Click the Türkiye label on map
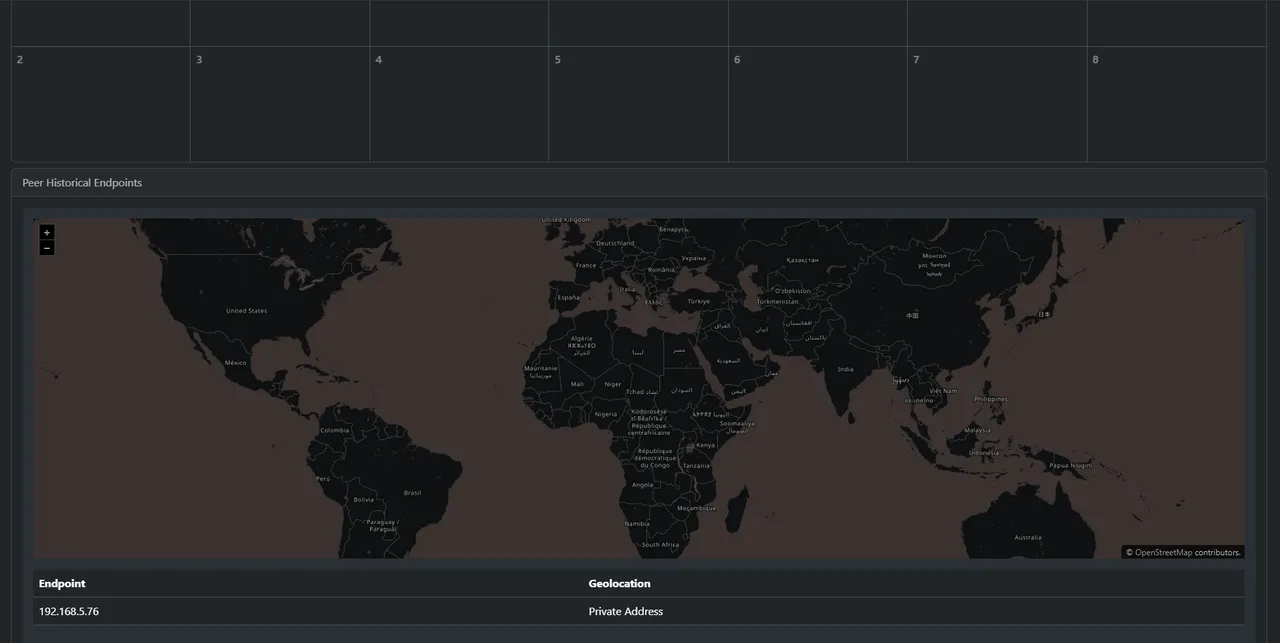The image size is (1280, 643). pyautogui.click(x=698, y=300)
